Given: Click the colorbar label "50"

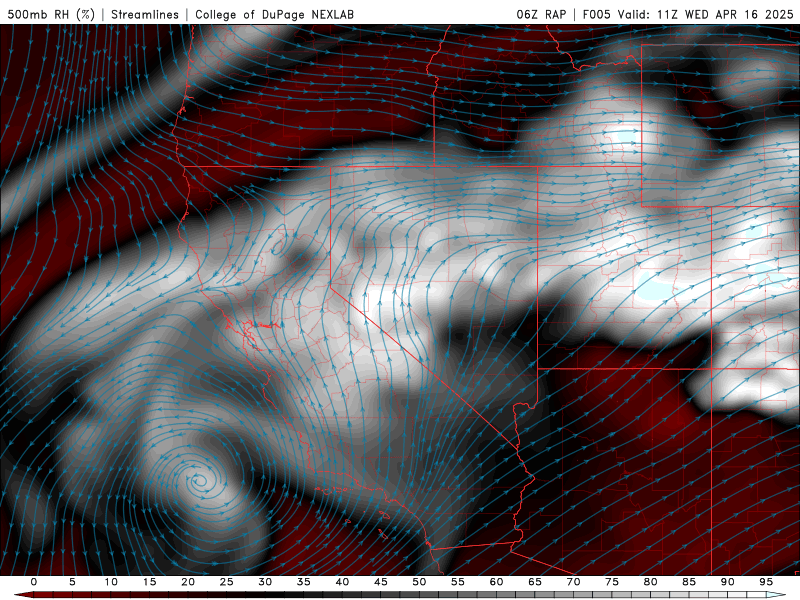Looking at the screenshot, I should pos(419,582).
